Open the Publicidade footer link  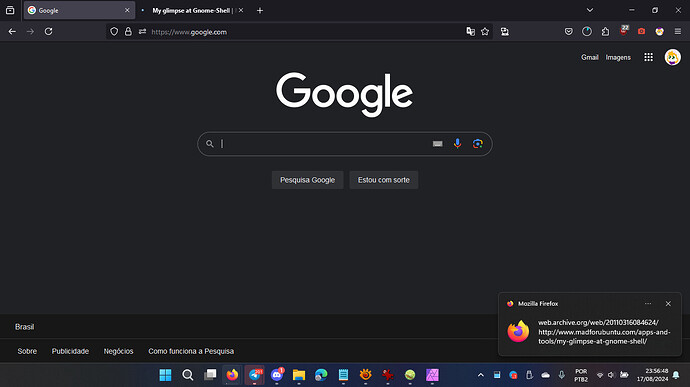pyautogui.click(x=70, y=351)
